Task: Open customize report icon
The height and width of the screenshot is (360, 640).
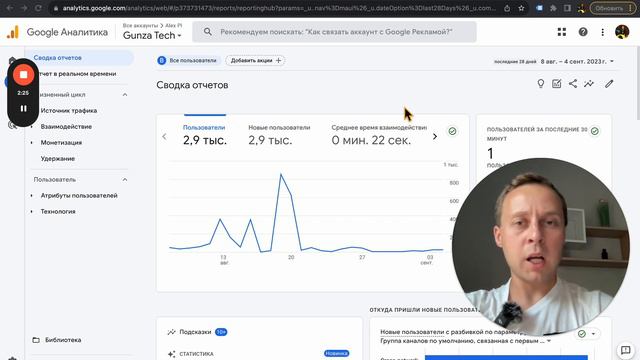Action: (556, 84)
